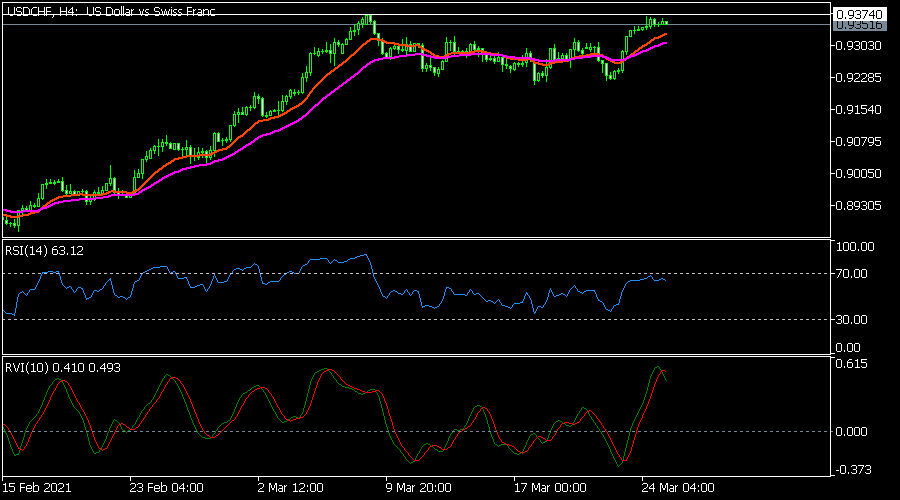Click the RSI 100.00 scale label

(855, 247)
